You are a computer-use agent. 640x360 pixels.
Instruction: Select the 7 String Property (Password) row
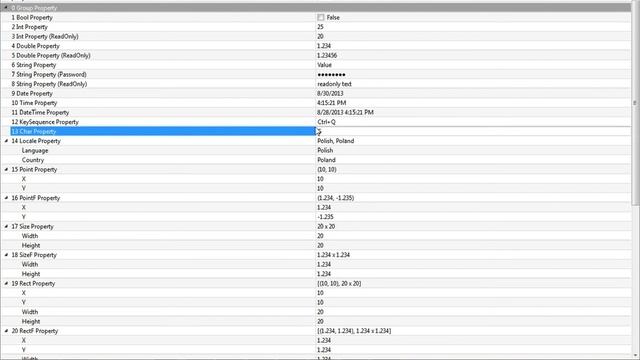click(316, 74)
